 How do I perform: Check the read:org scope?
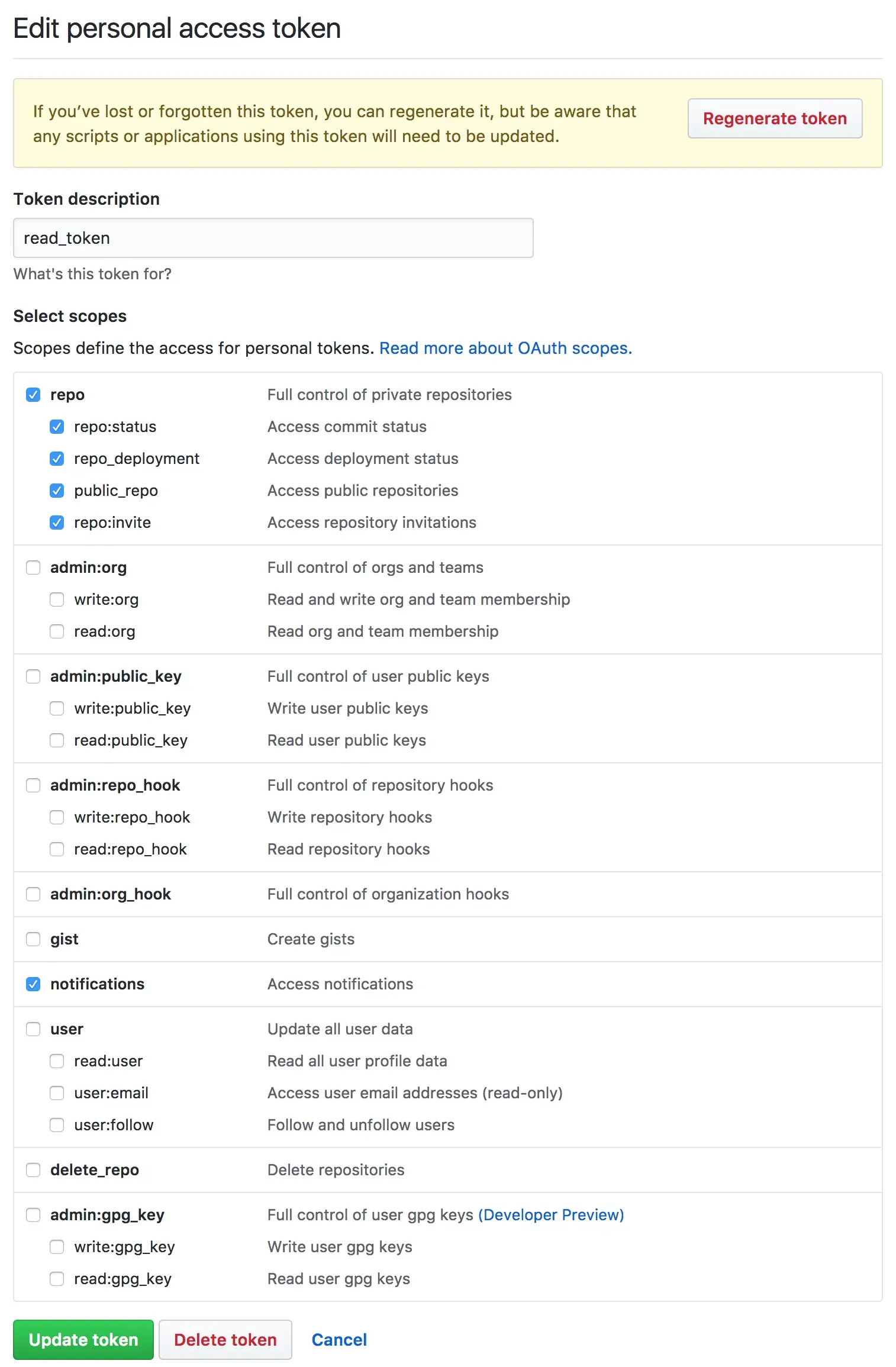[57, 631]
